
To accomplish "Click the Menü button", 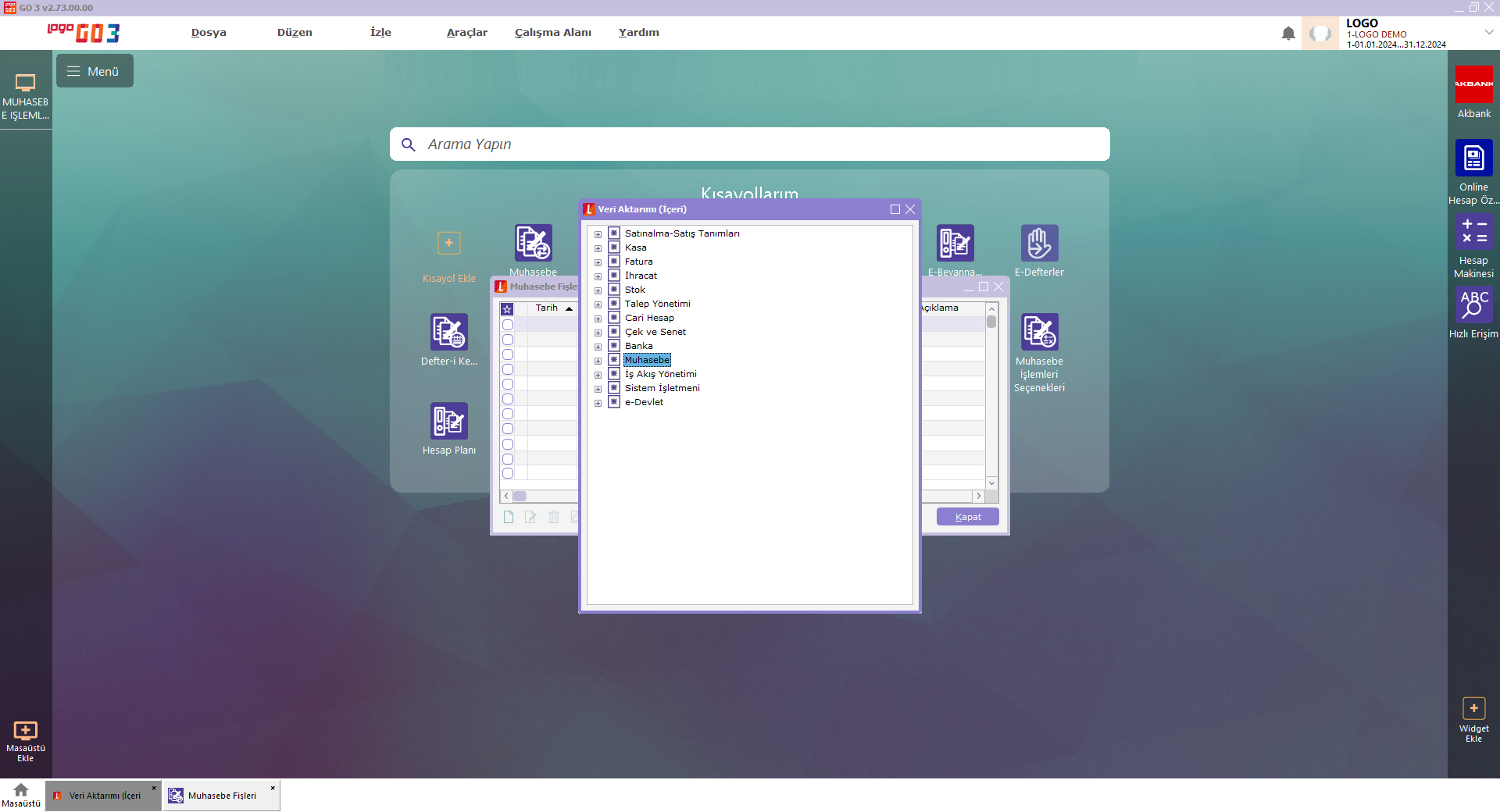I will tap(95, 71).
